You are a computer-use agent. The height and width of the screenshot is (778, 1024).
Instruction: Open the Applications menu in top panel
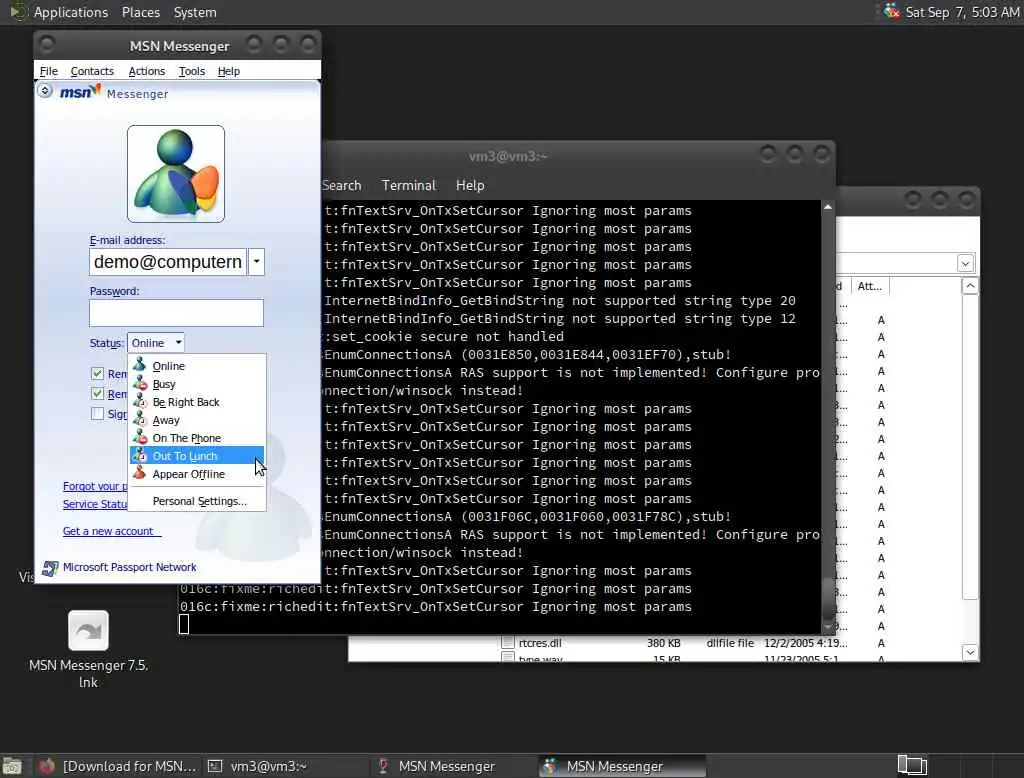(71, 12)
